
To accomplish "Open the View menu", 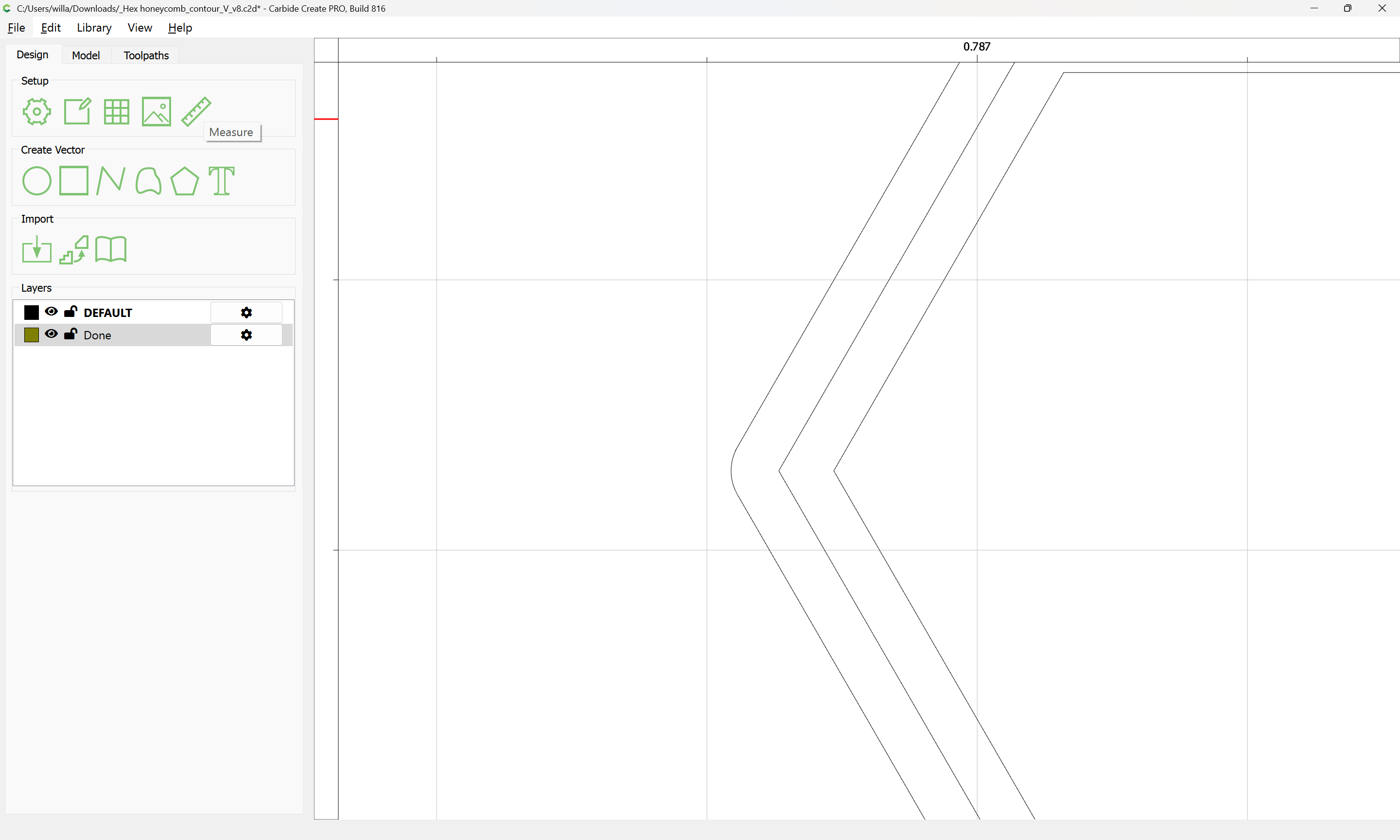I will point(140,28).
